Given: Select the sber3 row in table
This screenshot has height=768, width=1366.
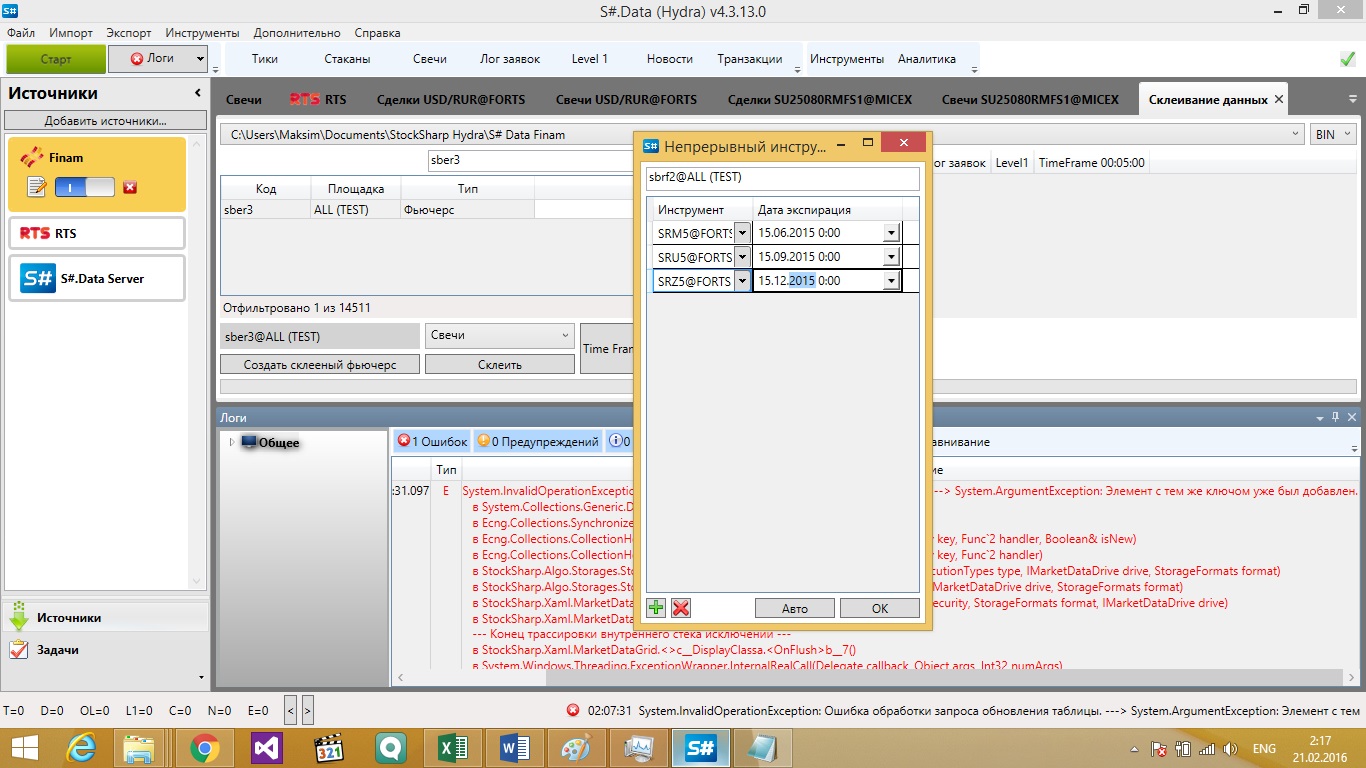Looking at the screenshot, I should pyautogui.click(x=427, y=210).
